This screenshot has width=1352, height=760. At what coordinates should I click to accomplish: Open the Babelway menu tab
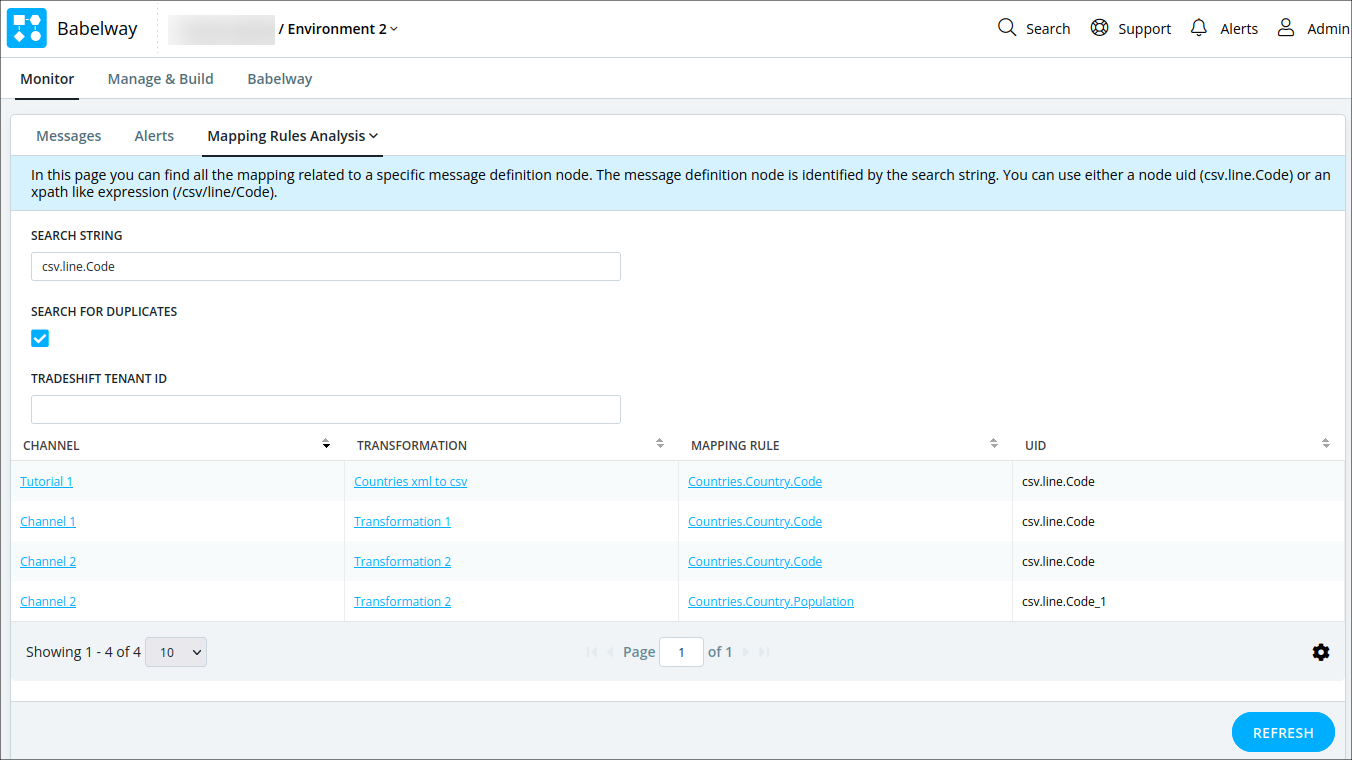pyautogui.click(x=280, y=79)
